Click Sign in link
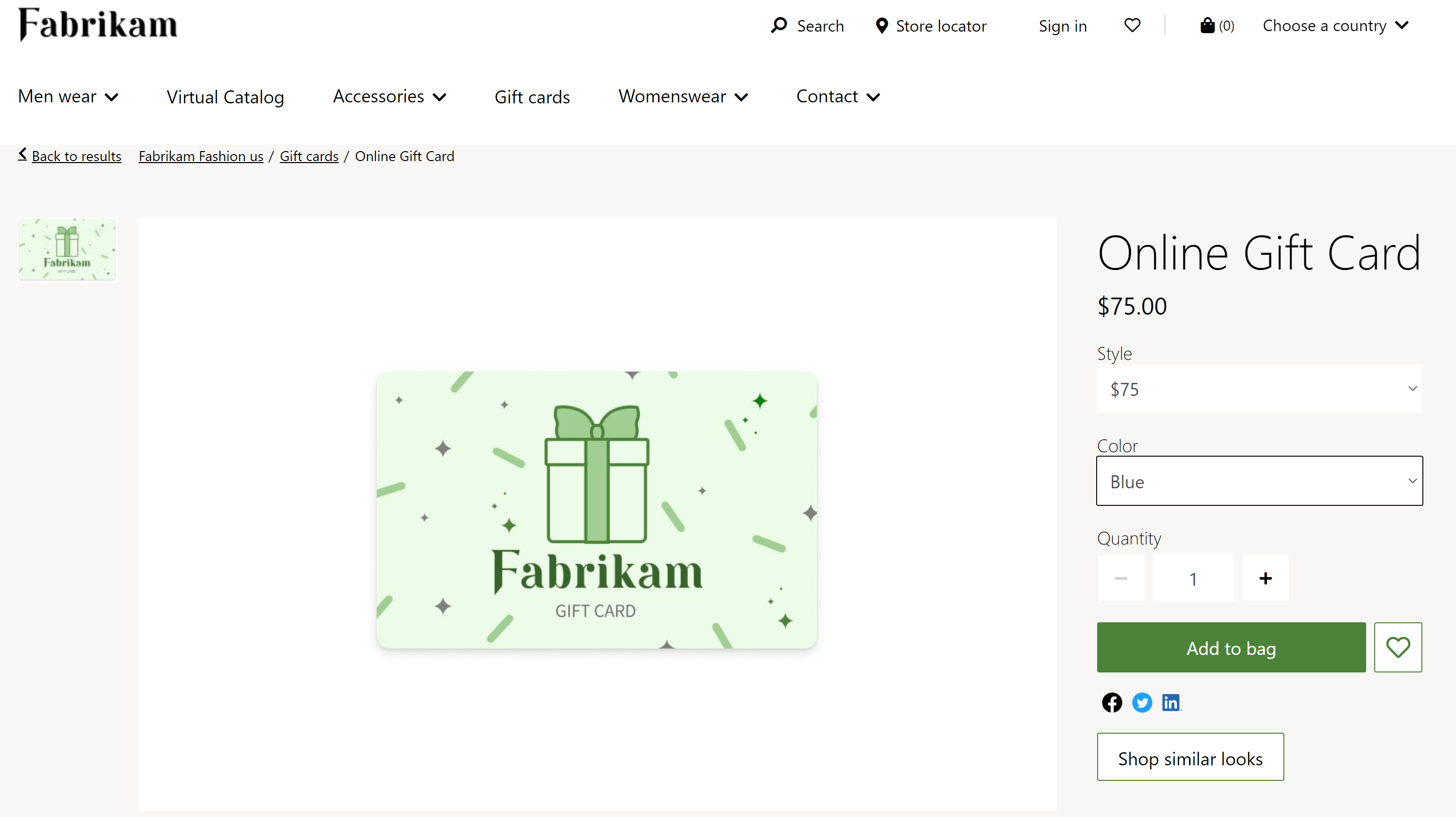Screen dimensions: 1456x817 pyautogui.click(x=1063, y=25)
